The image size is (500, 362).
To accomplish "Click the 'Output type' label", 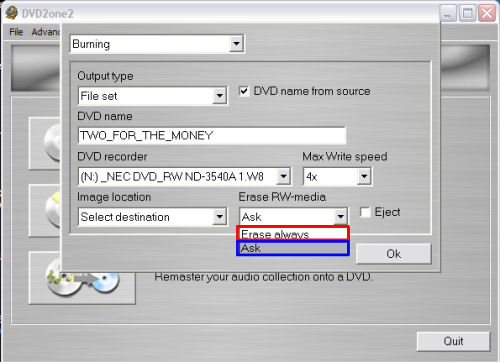I will (x=105, y=76).
